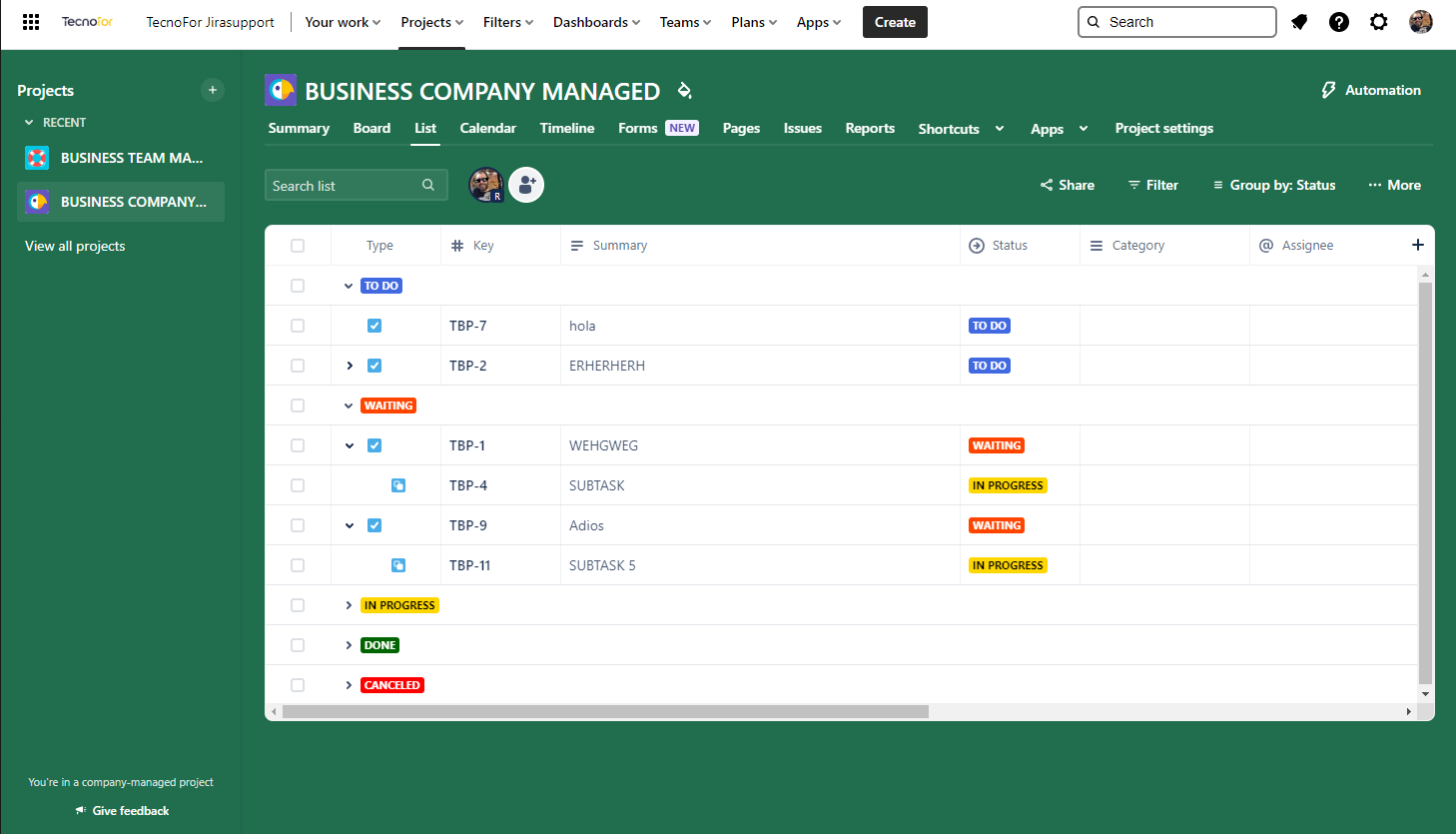Screen dimensions: 1456x834
Task: Open the settings gear icon
Action: (x=1379, y=22)
